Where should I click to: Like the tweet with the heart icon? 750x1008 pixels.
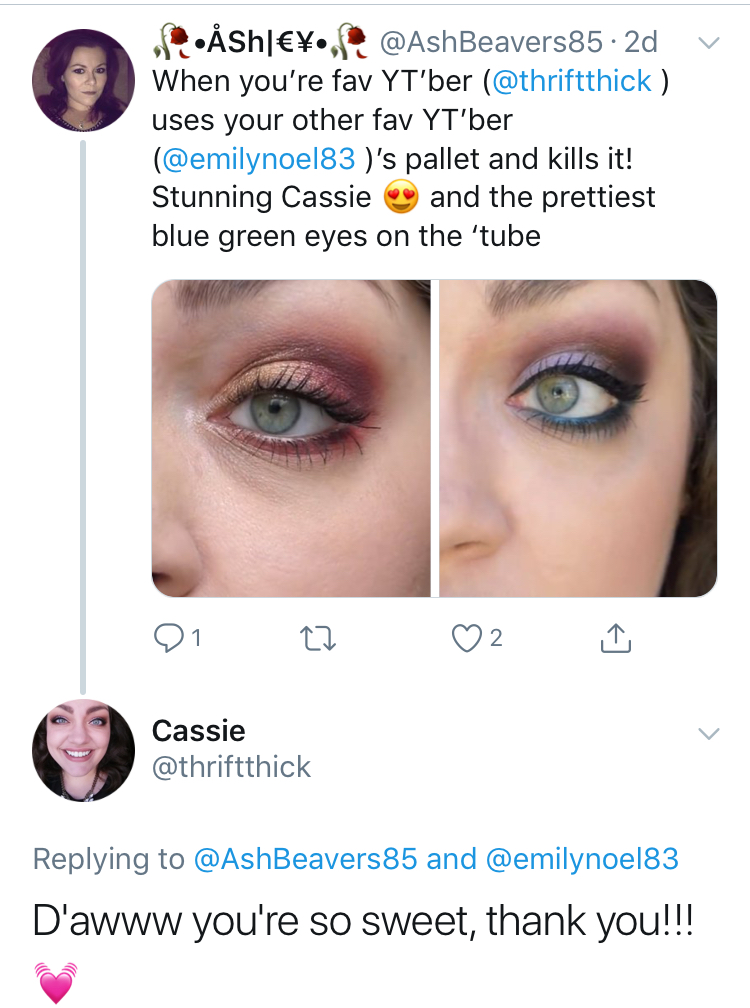click(x=467, y=637)
